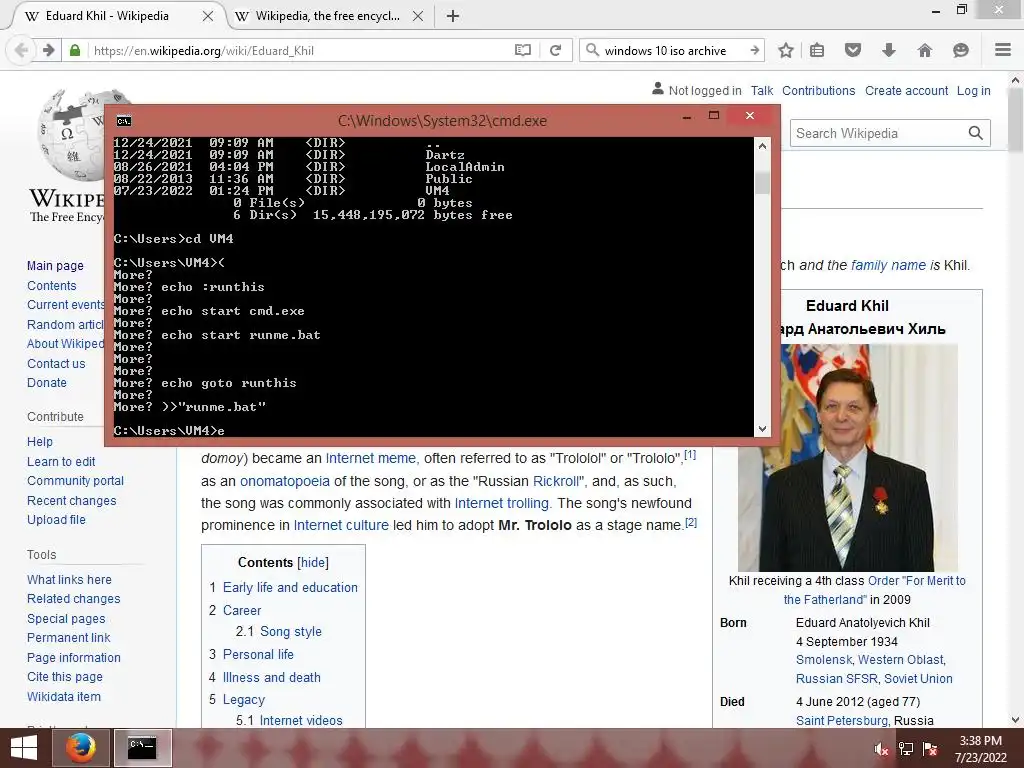Viewport: 1024px width, 768px height.
Task: Open the Donate sidebar link
Action: pyautogui.click(x=46, y=383)
